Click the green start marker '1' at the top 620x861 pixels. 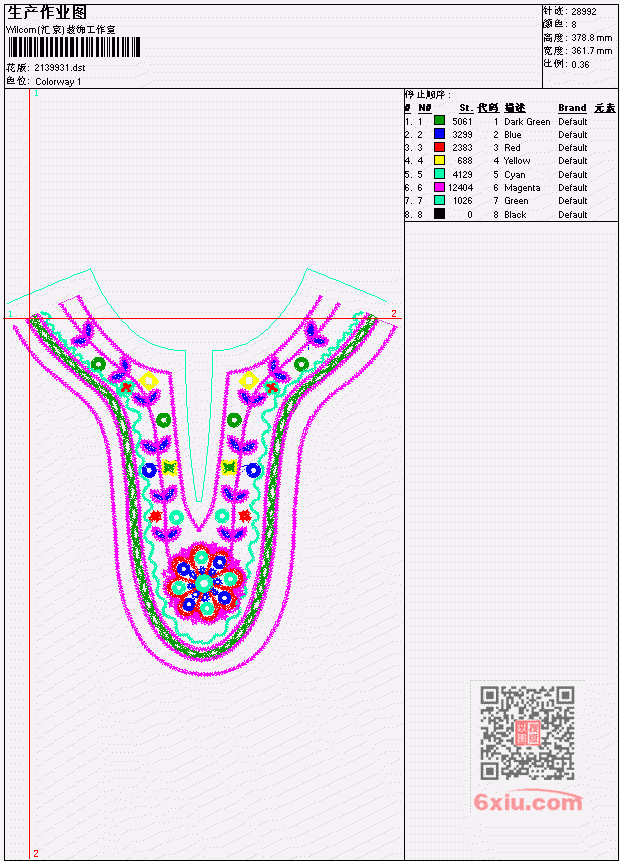pos(36,93)
